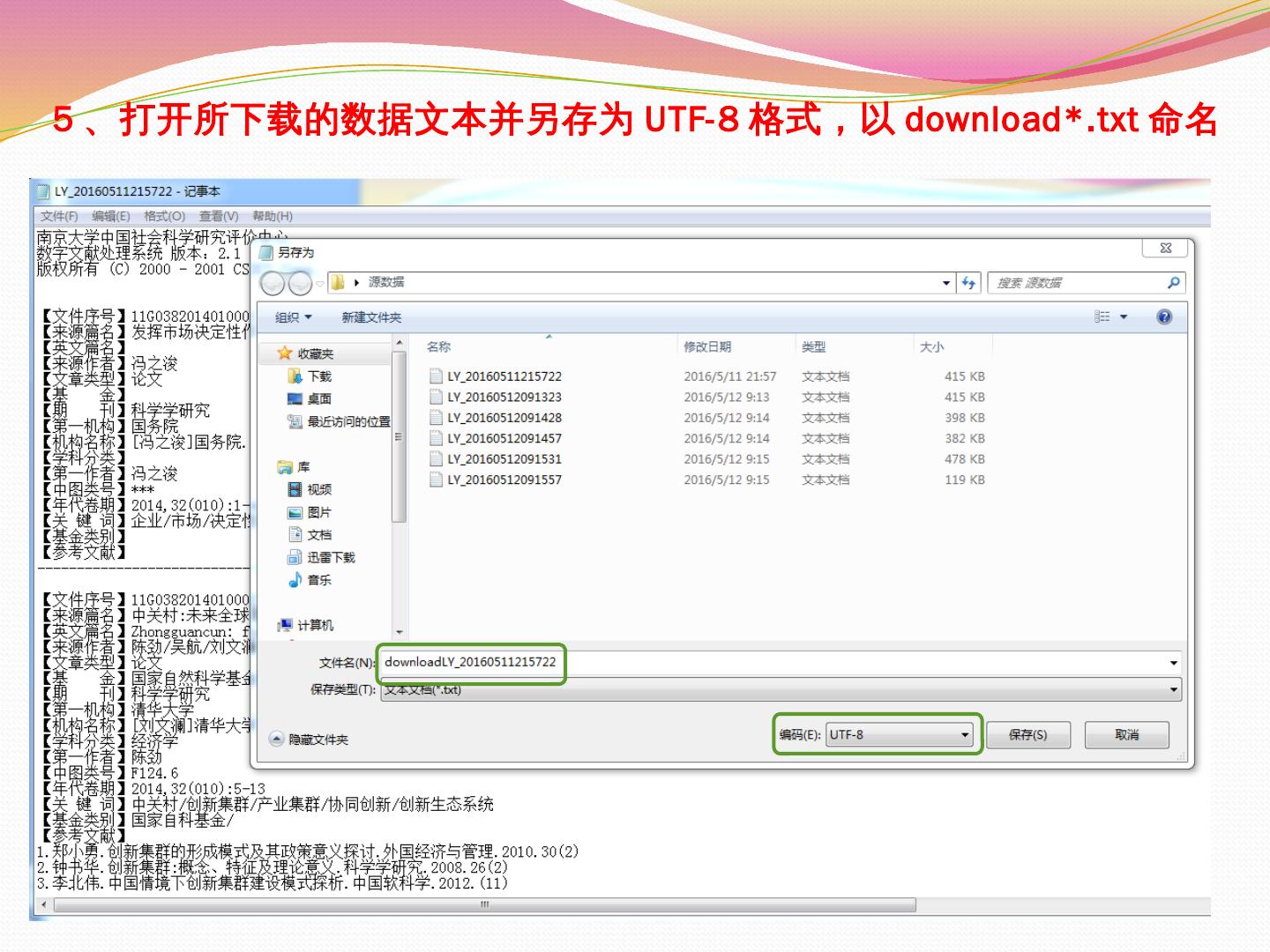Open Xunlei Downloads (迅雷下载) folder

pos(321,557)
